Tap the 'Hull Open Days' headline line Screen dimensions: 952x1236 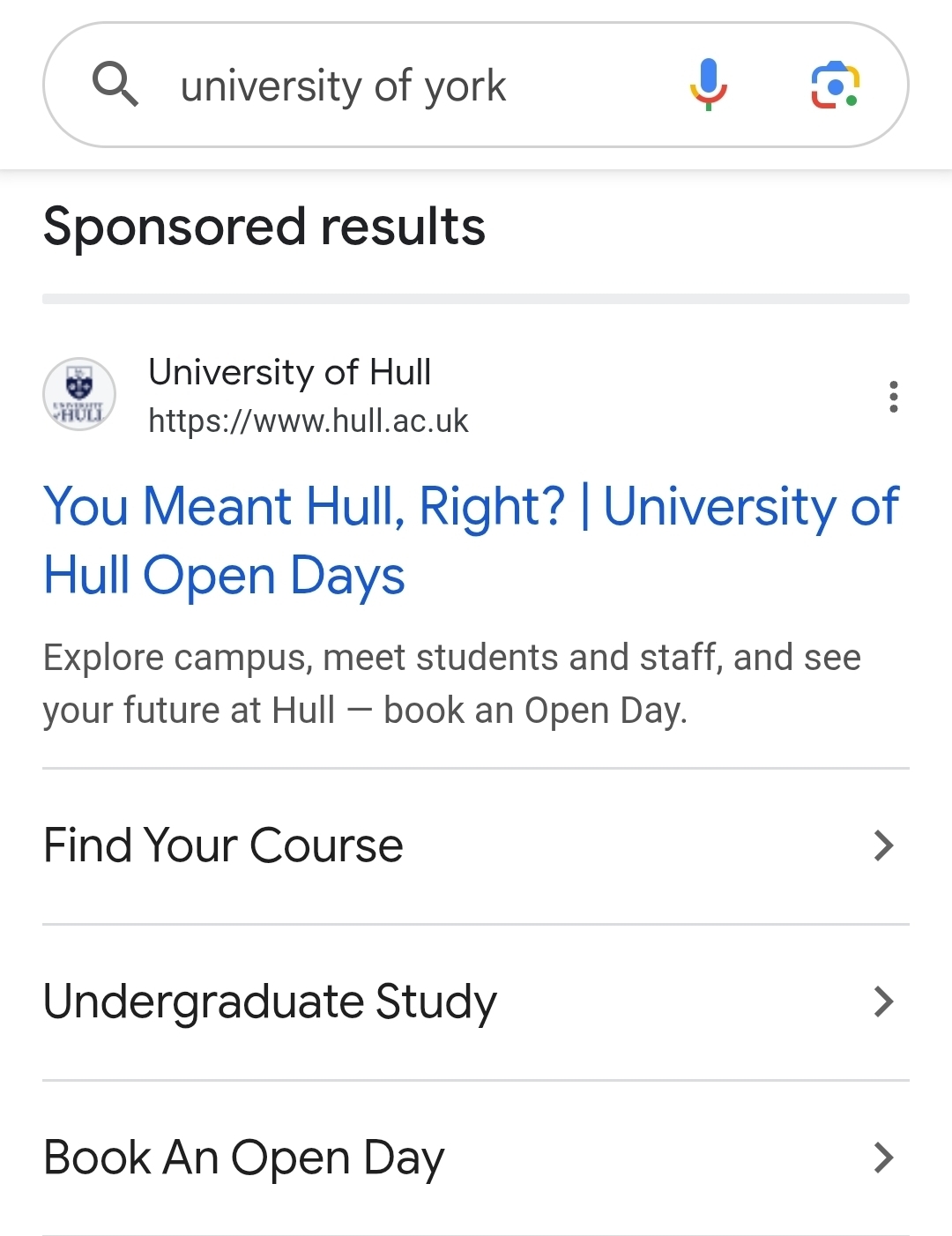(x=224, y=577)
